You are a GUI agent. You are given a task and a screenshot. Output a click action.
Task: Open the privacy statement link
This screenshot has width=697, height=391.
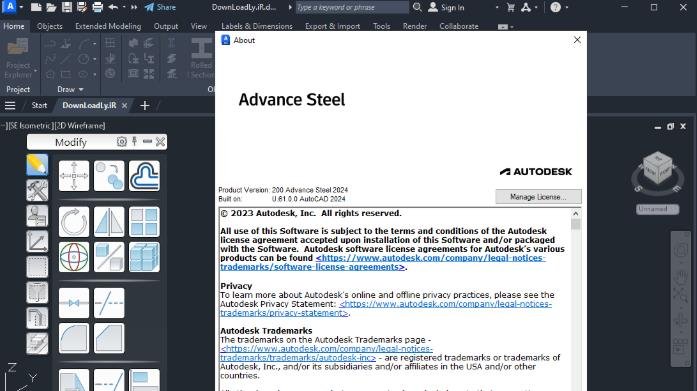386,308
